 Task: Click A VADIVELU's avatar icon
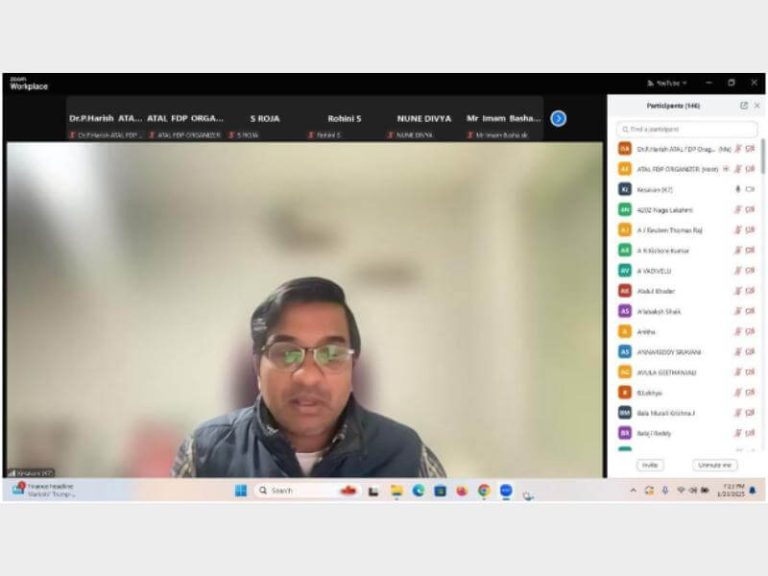coord(625,270)
